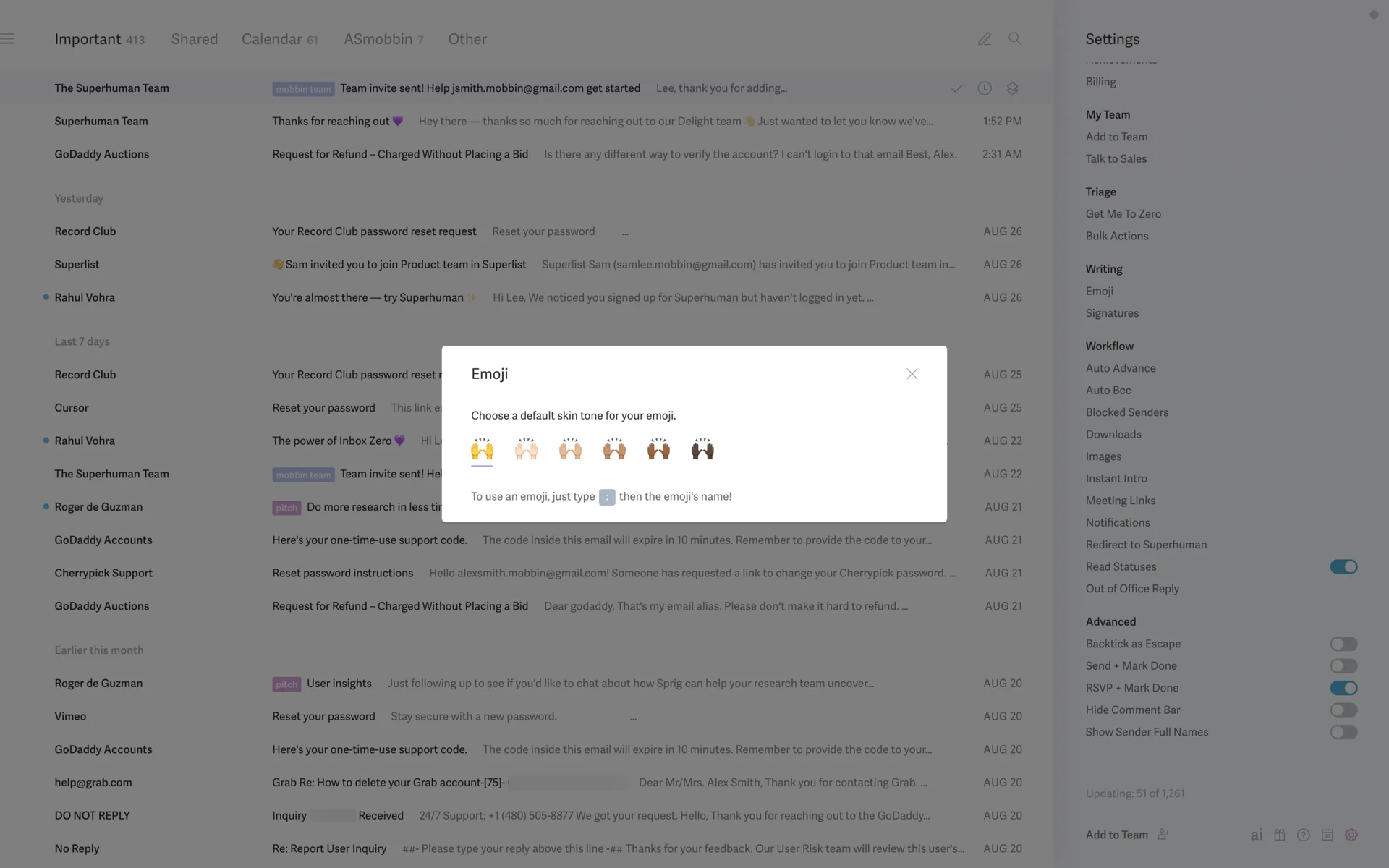1389x868 pixels.
Task: Turn on Show Sender Full Names
Action: click(1343, 732)
